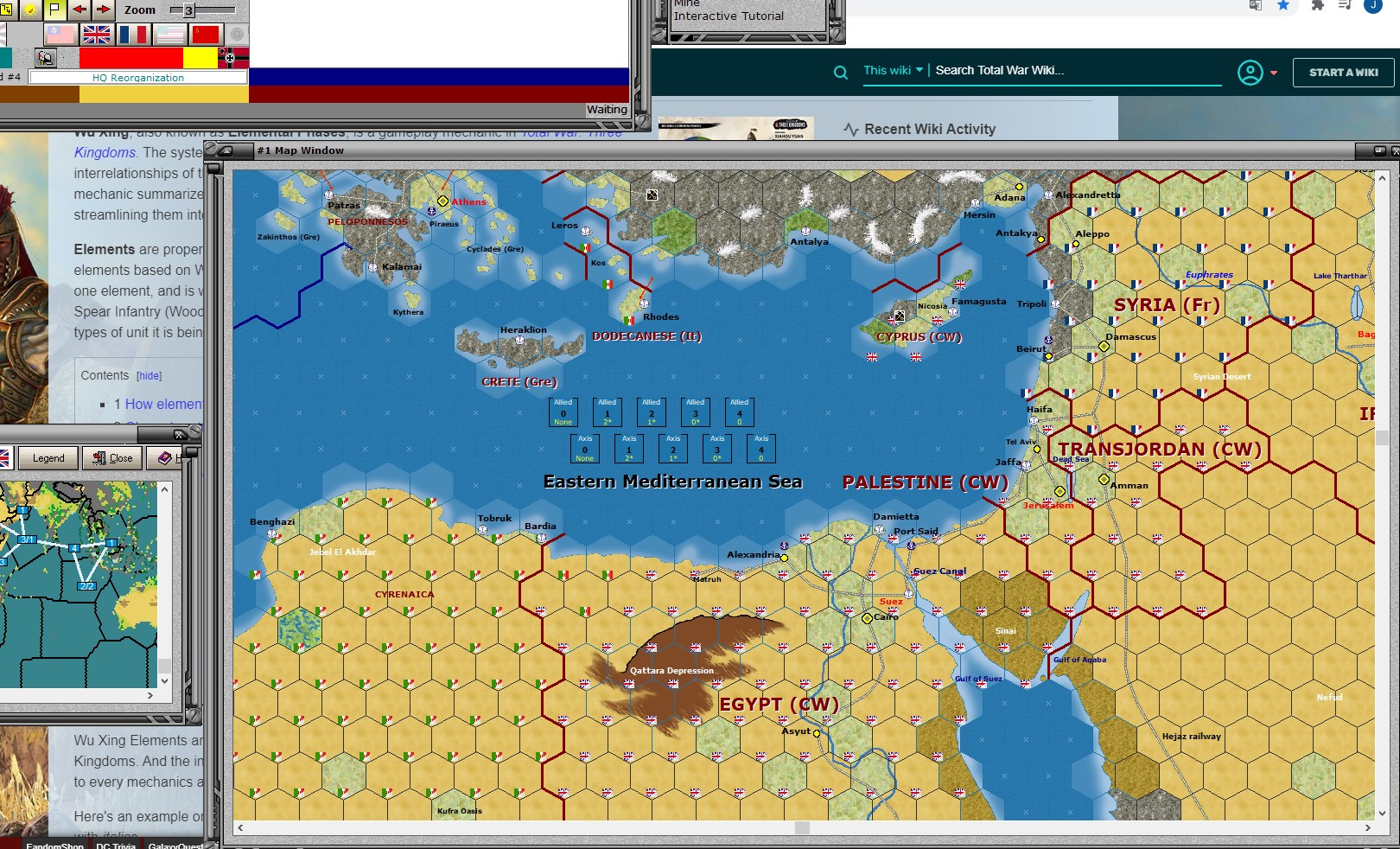Click the Interactive Tutorial label in the top panel
This screenshot has height=849, width=1400.
click(729, 16)
